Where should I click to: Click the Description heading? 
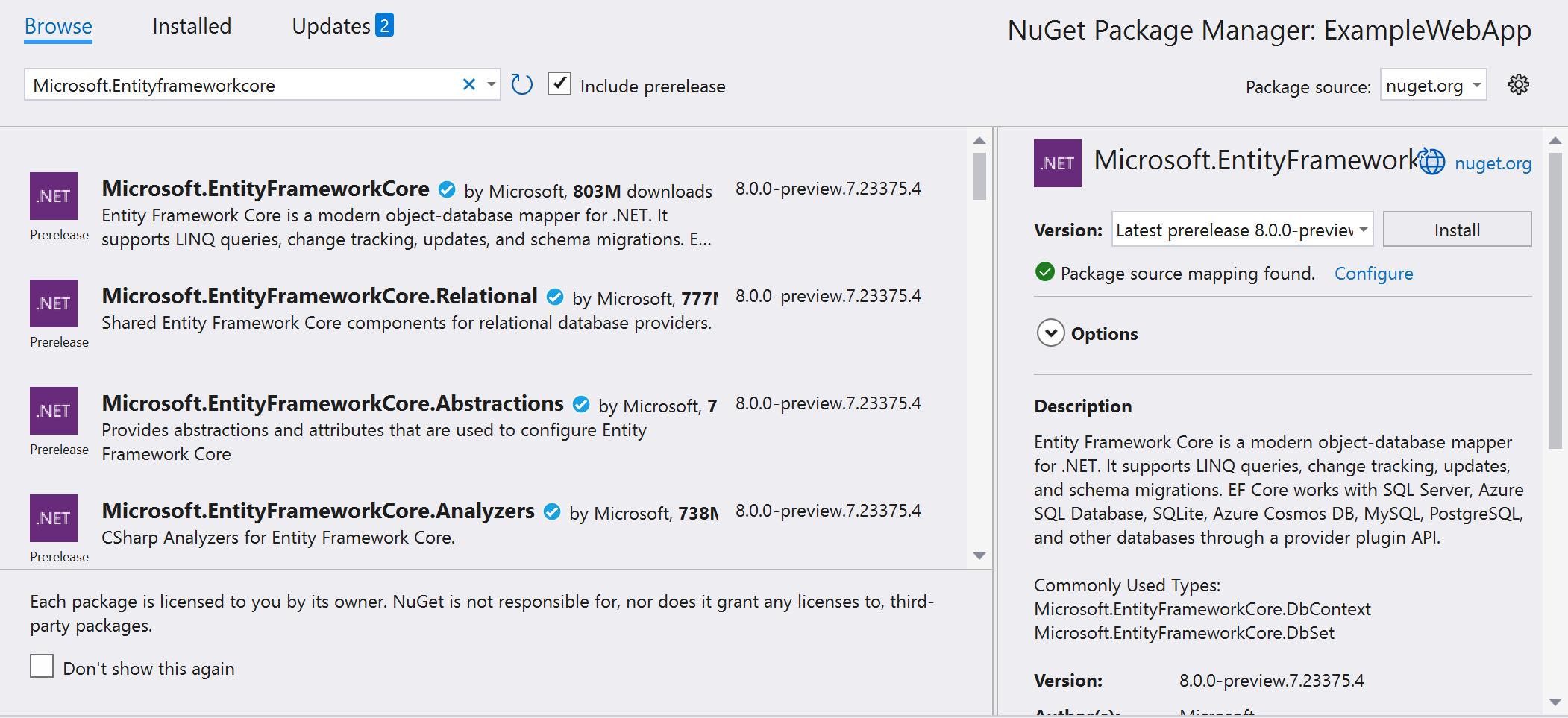click(1082, 406)
